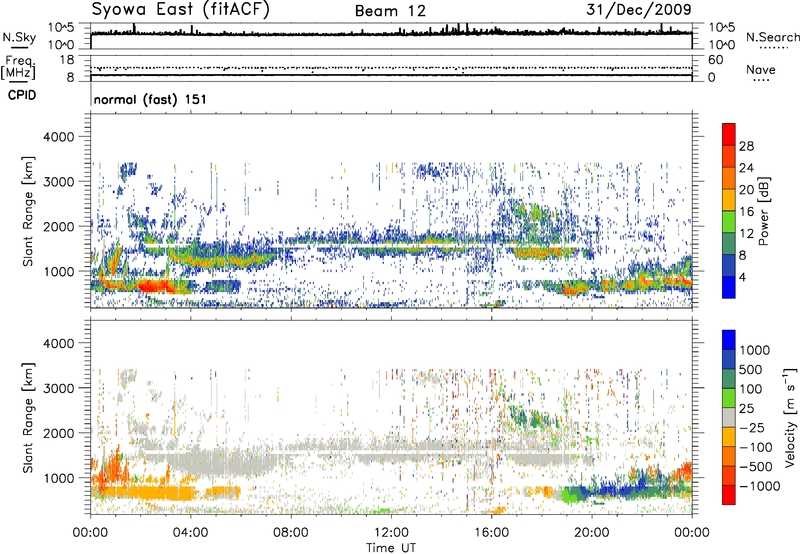Click the "16" power colorbar label
The width and height of the screenshot is (800, 554).
[x=746, y=212]
